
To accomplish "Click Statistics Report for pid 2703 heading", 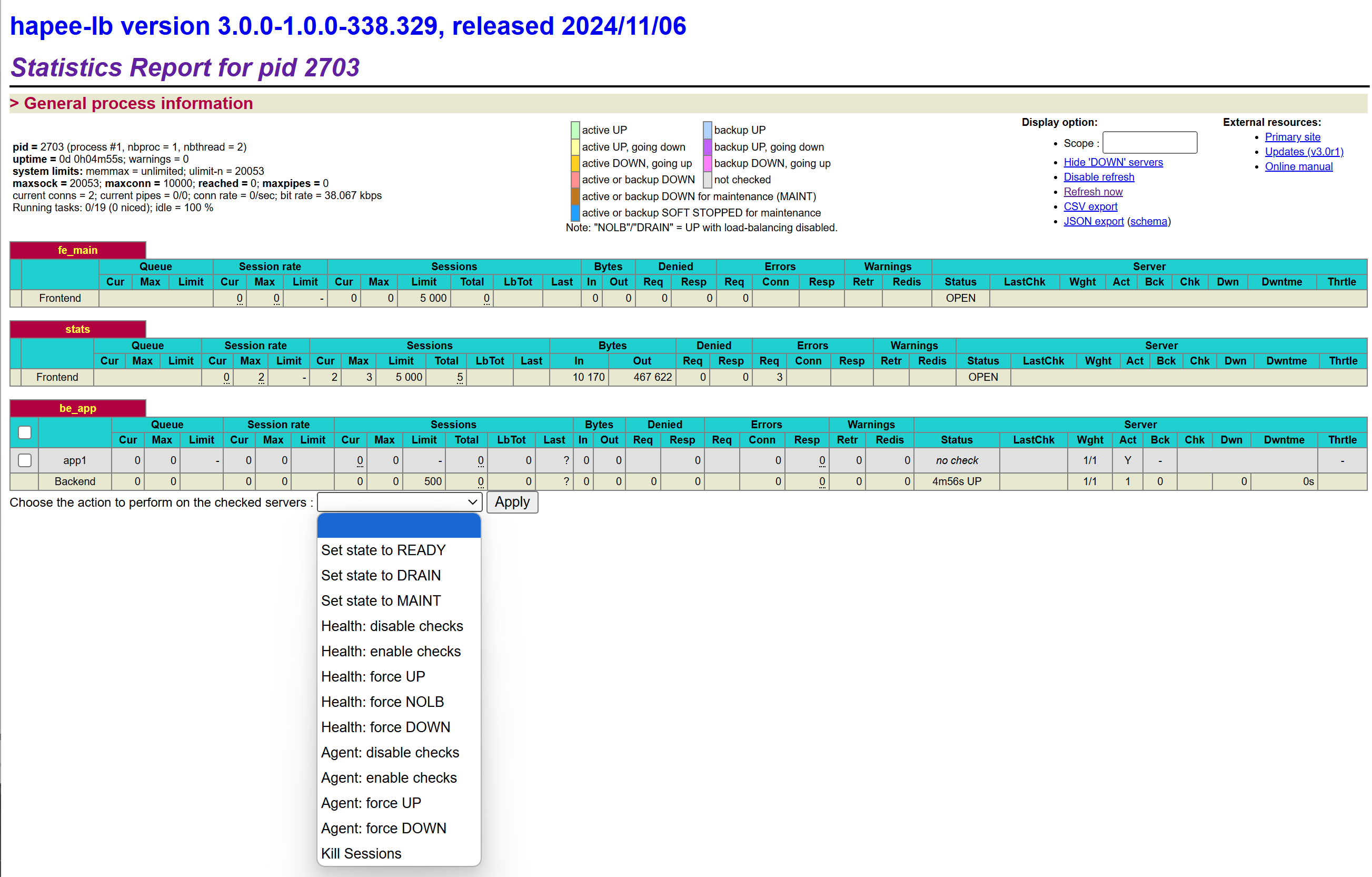I will [185, 67].
